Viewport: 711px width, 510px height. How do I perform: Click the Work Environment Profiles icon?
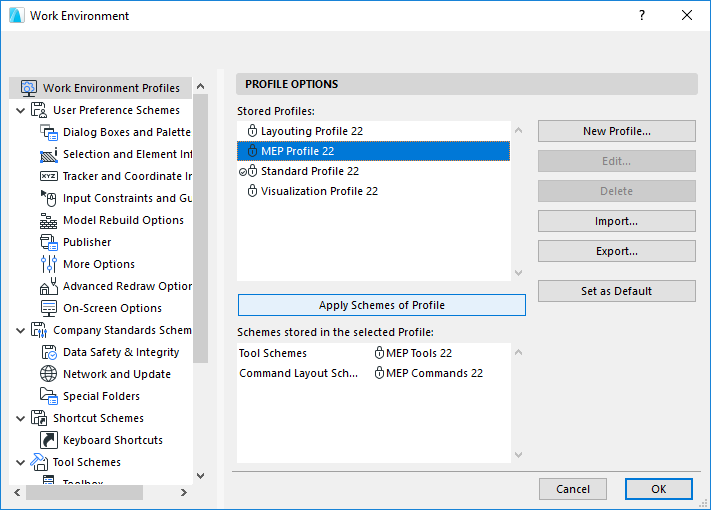28,88
